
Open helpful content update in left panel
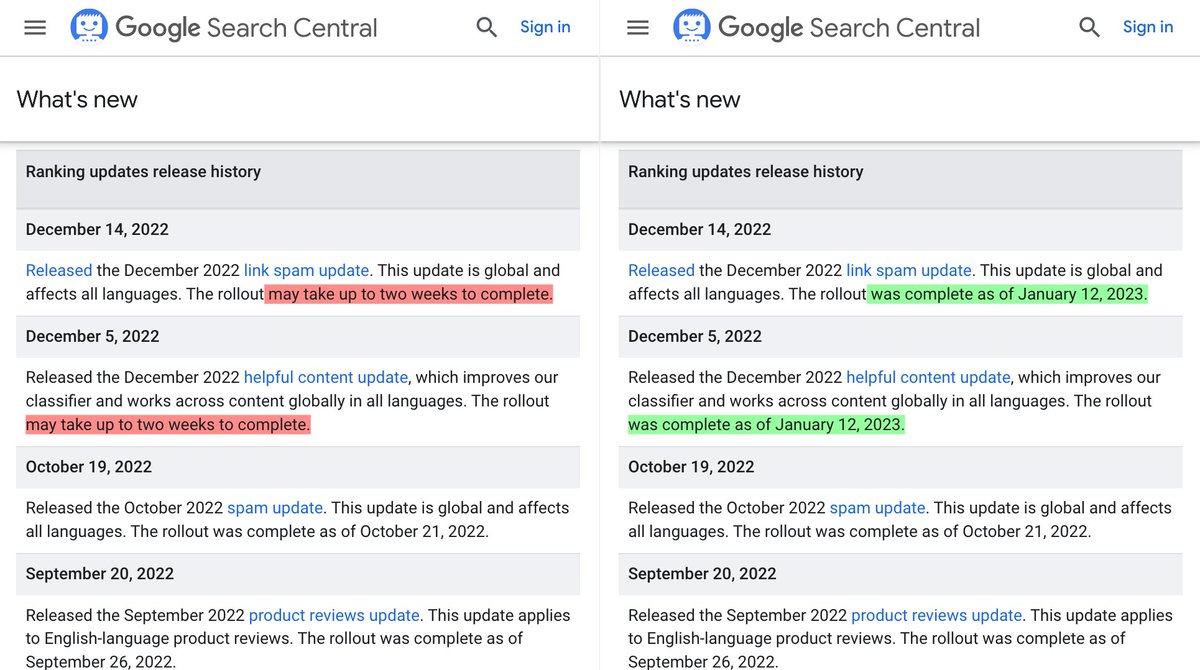click(x=326, y=377)
